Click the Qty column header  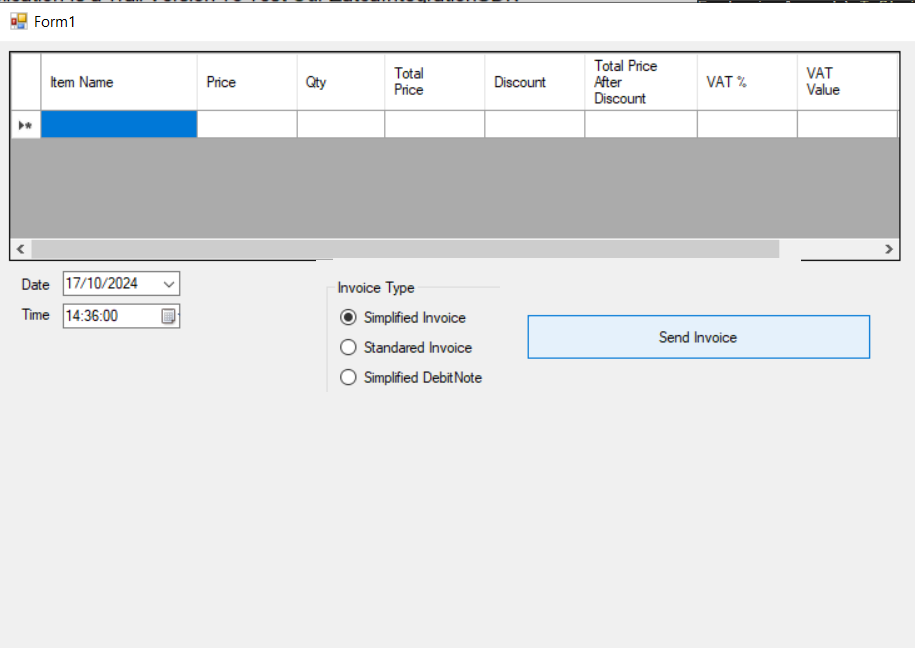click(x=340, y=82)
